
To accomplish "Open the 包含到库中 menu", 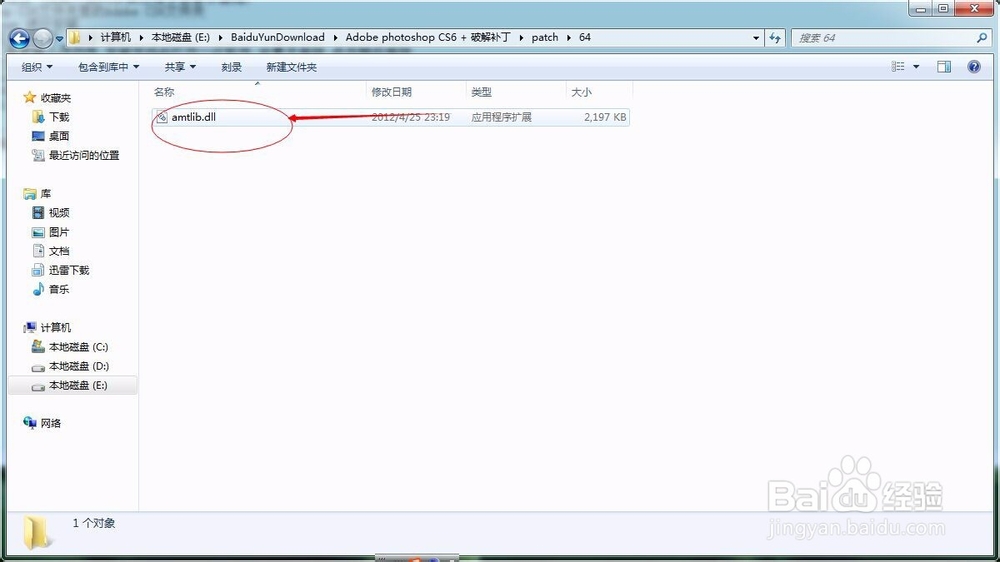I will (x=108, y=67).
